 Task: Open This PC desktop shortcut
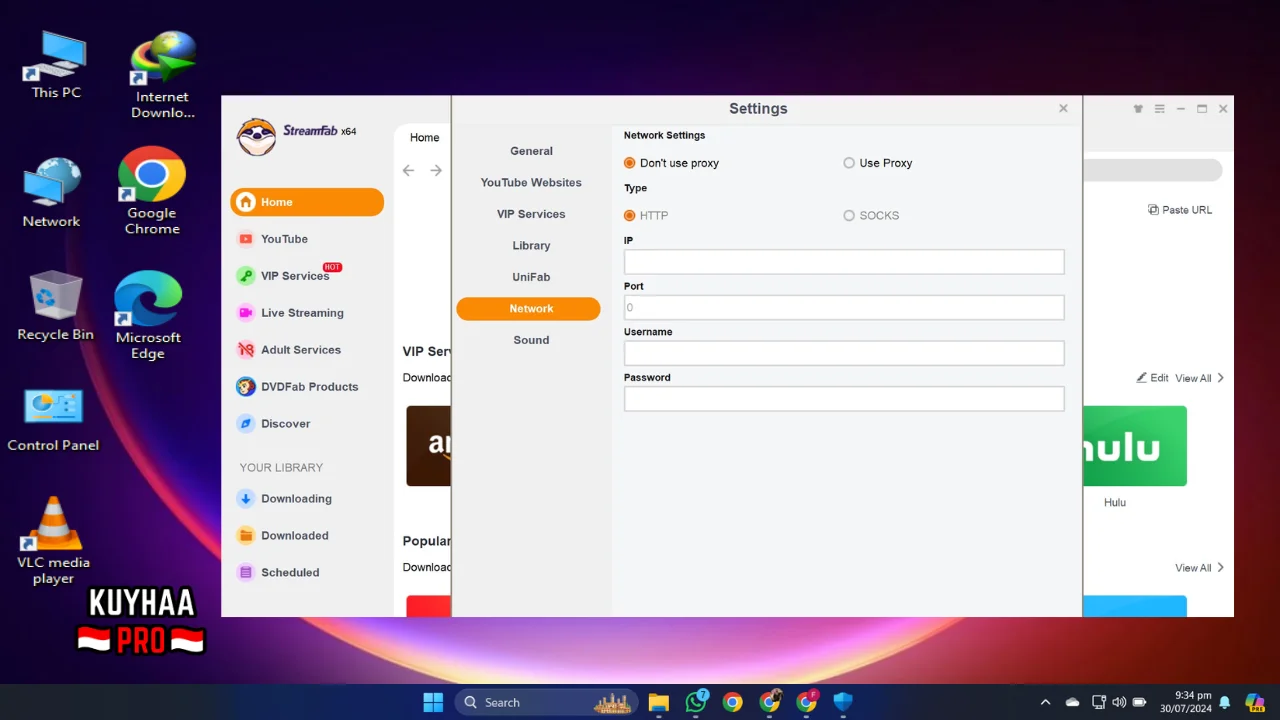(x=56, y=65)
